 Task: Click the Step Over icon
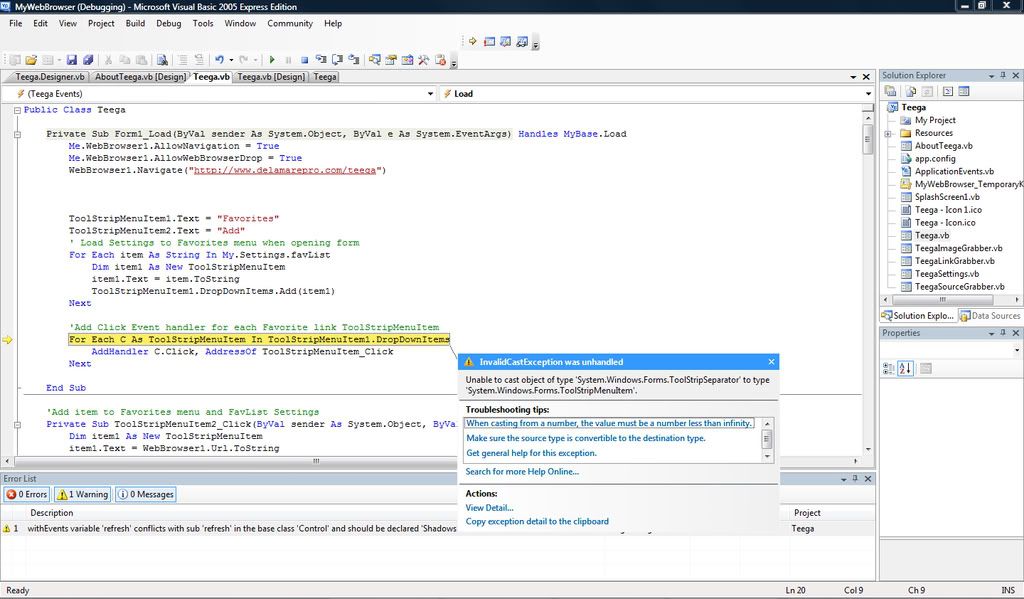click(x=337, y=60)
